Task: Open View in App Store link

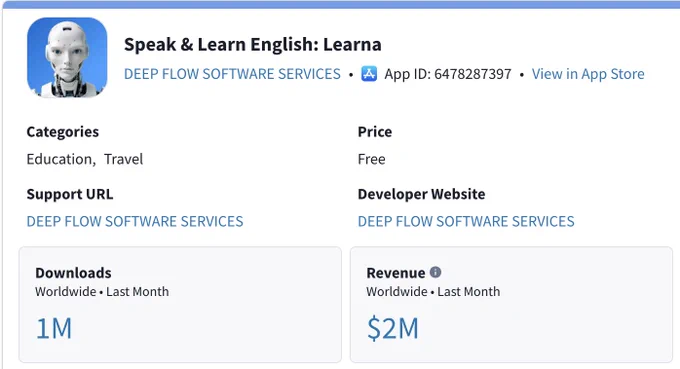Action: [588, 74]
